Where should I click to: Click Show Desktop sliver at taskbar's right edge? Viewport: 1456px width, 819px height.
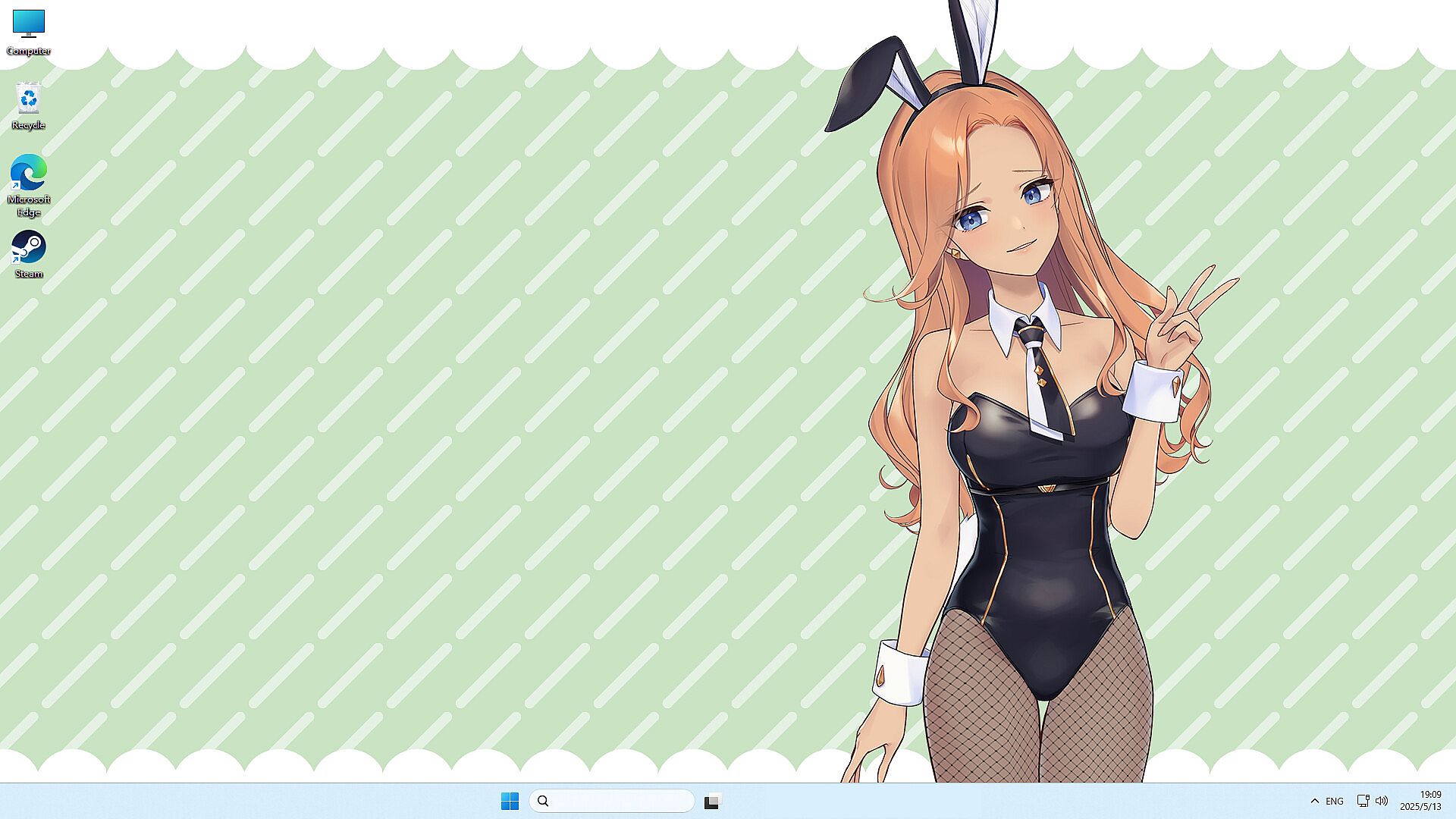(x=1453, y=801)
